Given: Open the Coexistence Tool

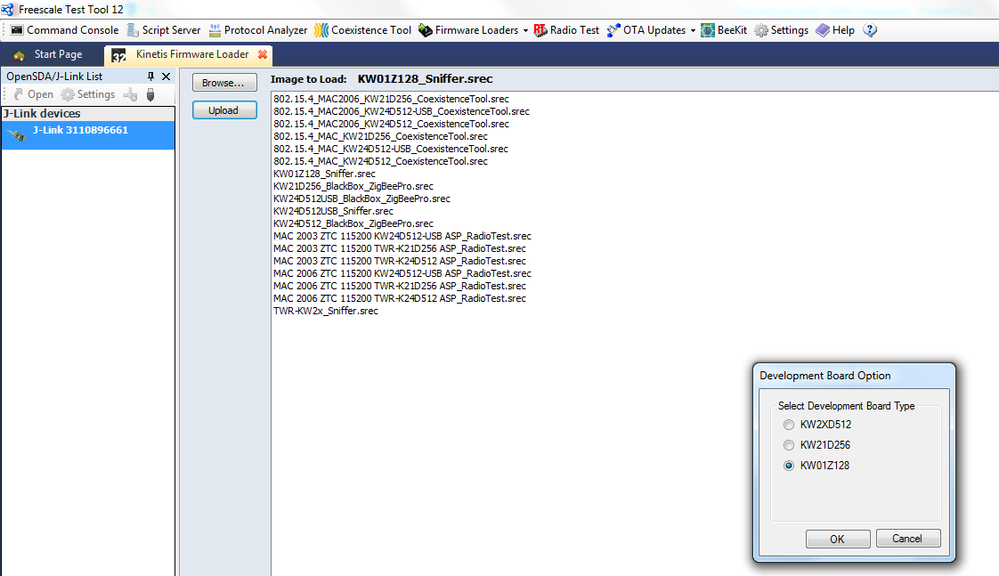Looking at the screenshot, I should (x=363, y=30).
